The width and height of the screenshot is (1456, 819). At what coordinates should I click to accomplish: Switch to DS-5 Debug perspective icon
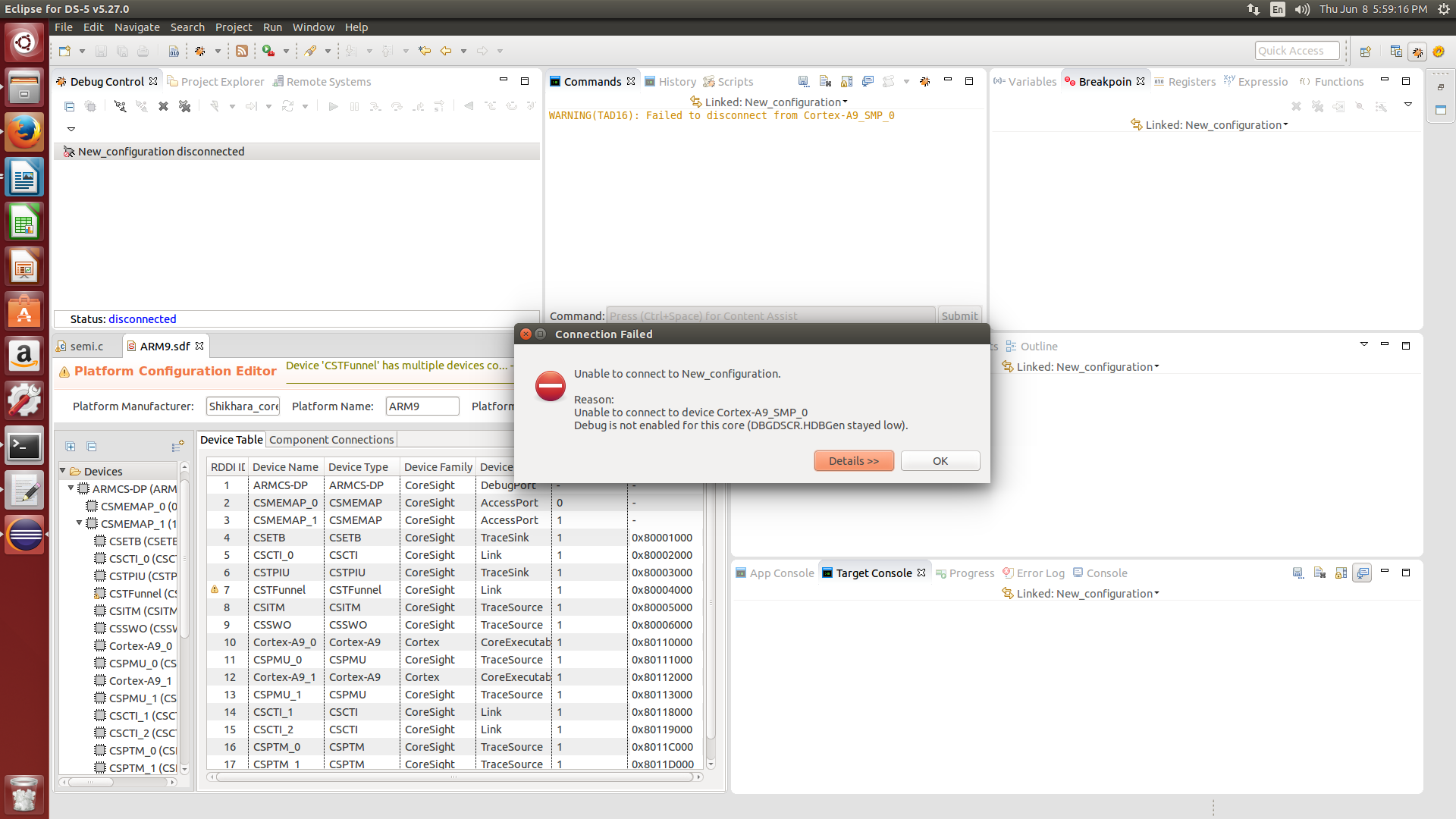1417,52
